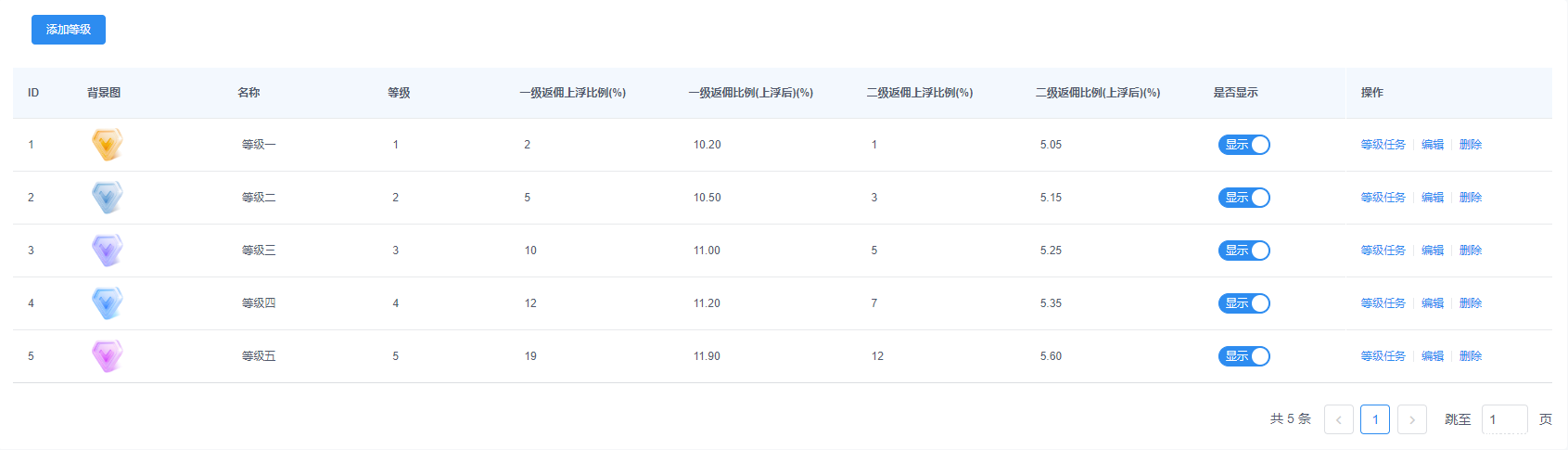Go to previous page arrow
The height and width of the screenshot is (450, 1568).
tap(1338, 419)
